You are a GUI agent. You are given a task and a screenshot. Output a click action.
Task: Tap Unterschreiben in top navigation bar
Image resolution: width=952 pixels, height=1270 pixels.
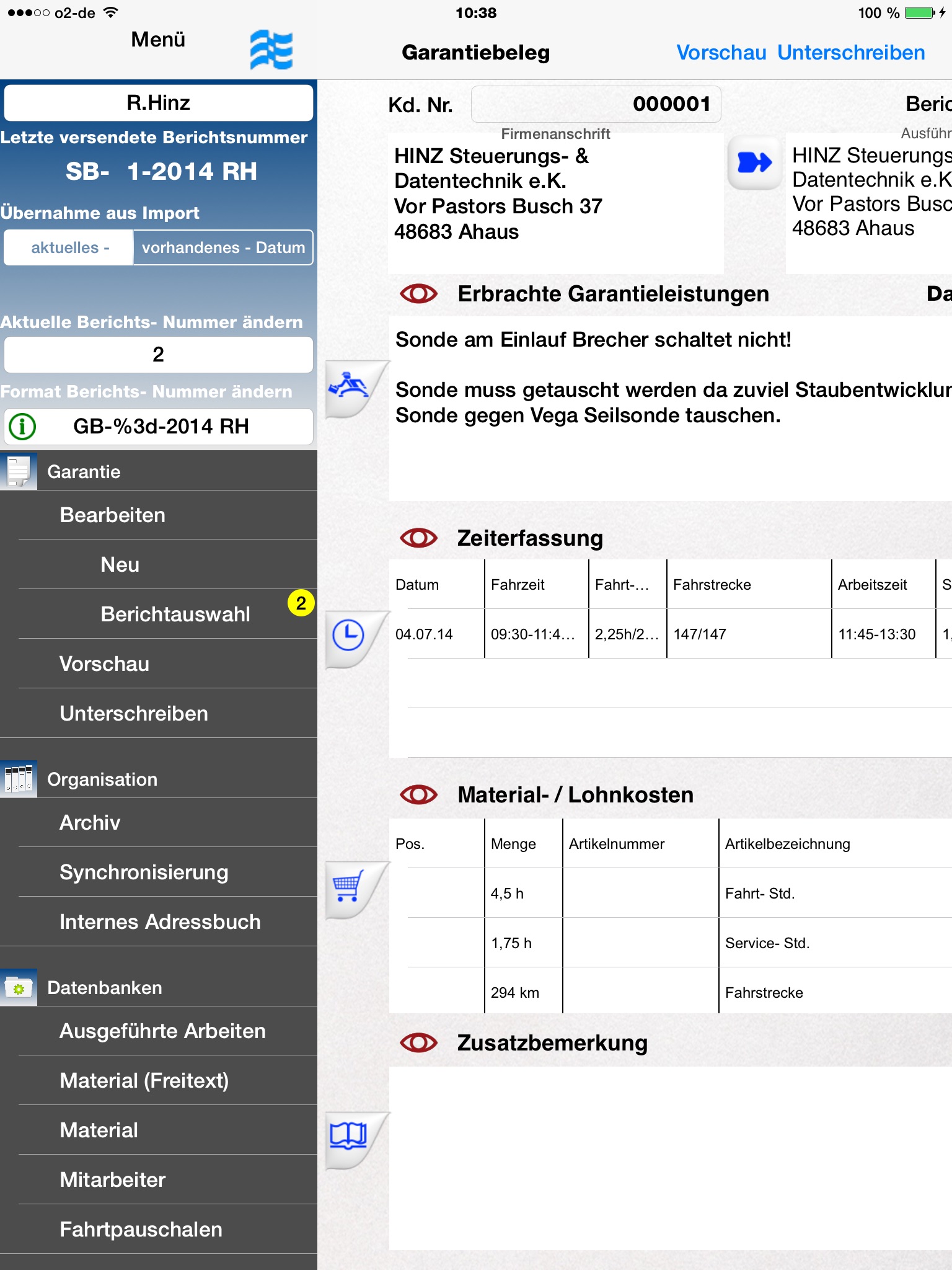851,53
